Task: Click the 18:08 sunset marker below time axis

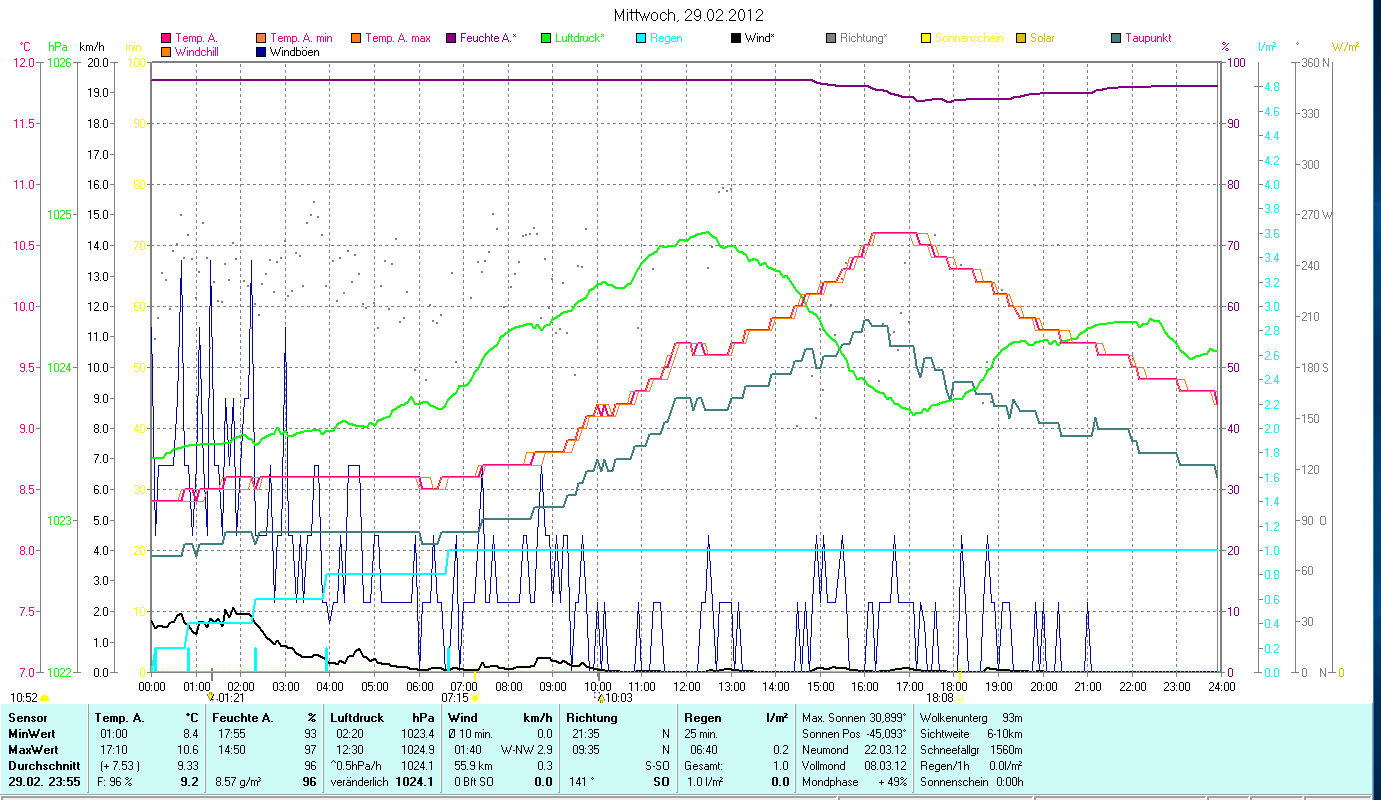Action: (940, 698)
